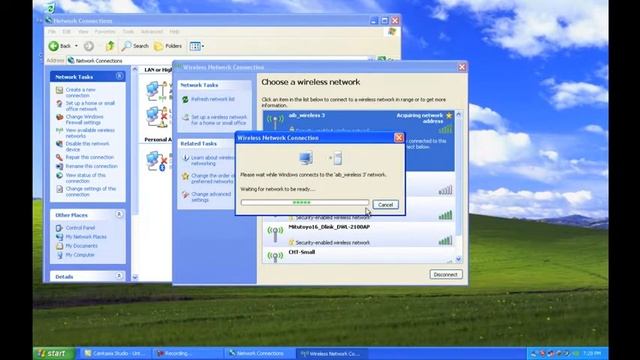Click the first LAN connection icon
The image size is (640, 360).
(x=156, y=91)
